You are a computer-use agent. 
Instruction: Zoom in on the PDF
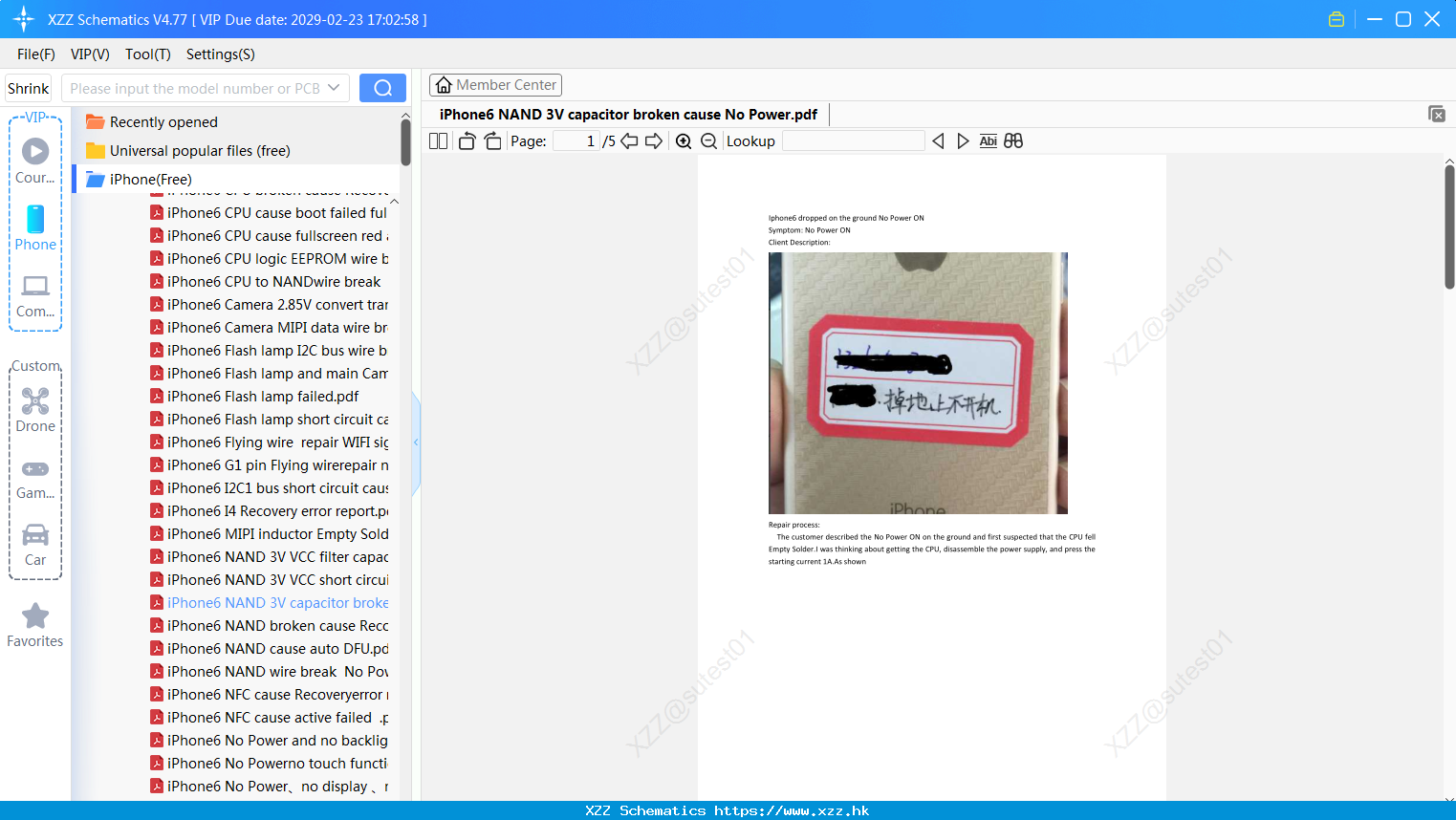pyautogui.click(x=684, y=141)
